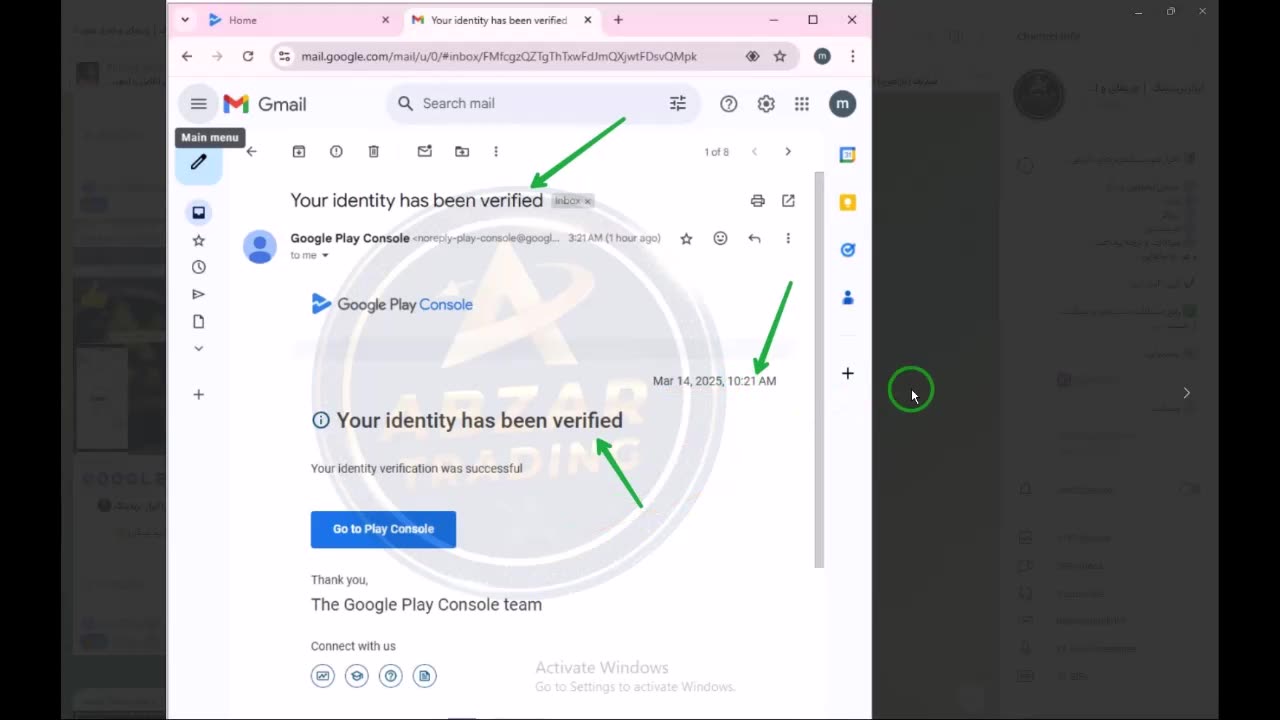Viewport: 1280px width, 720px height.
Task: Open the message More menu beside reply
Action: pyautogui.click(x=788, y=238)
